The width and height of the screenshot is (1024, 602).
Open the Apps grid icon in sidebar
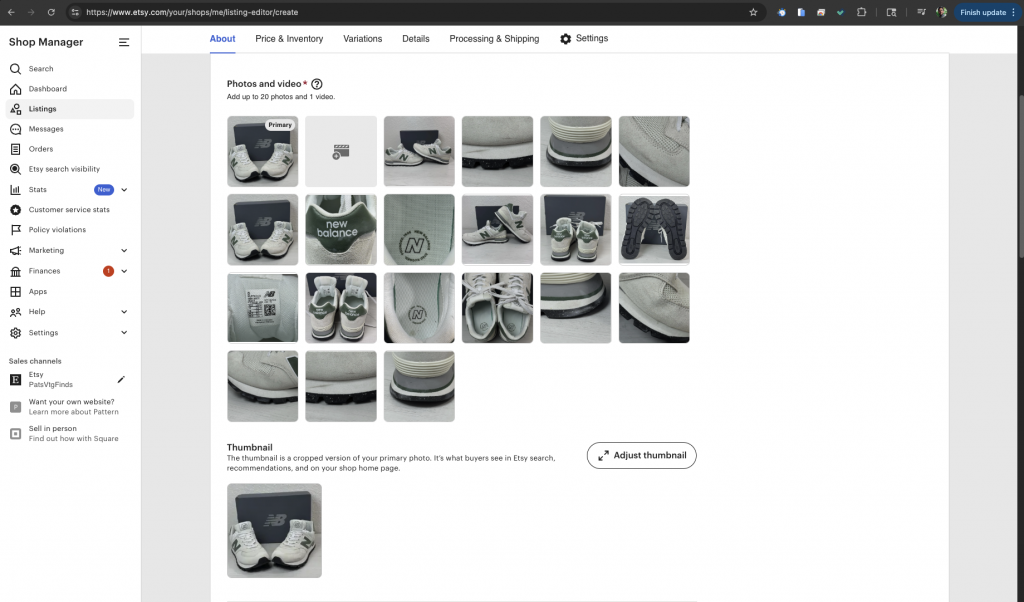(x=15, y=292)
